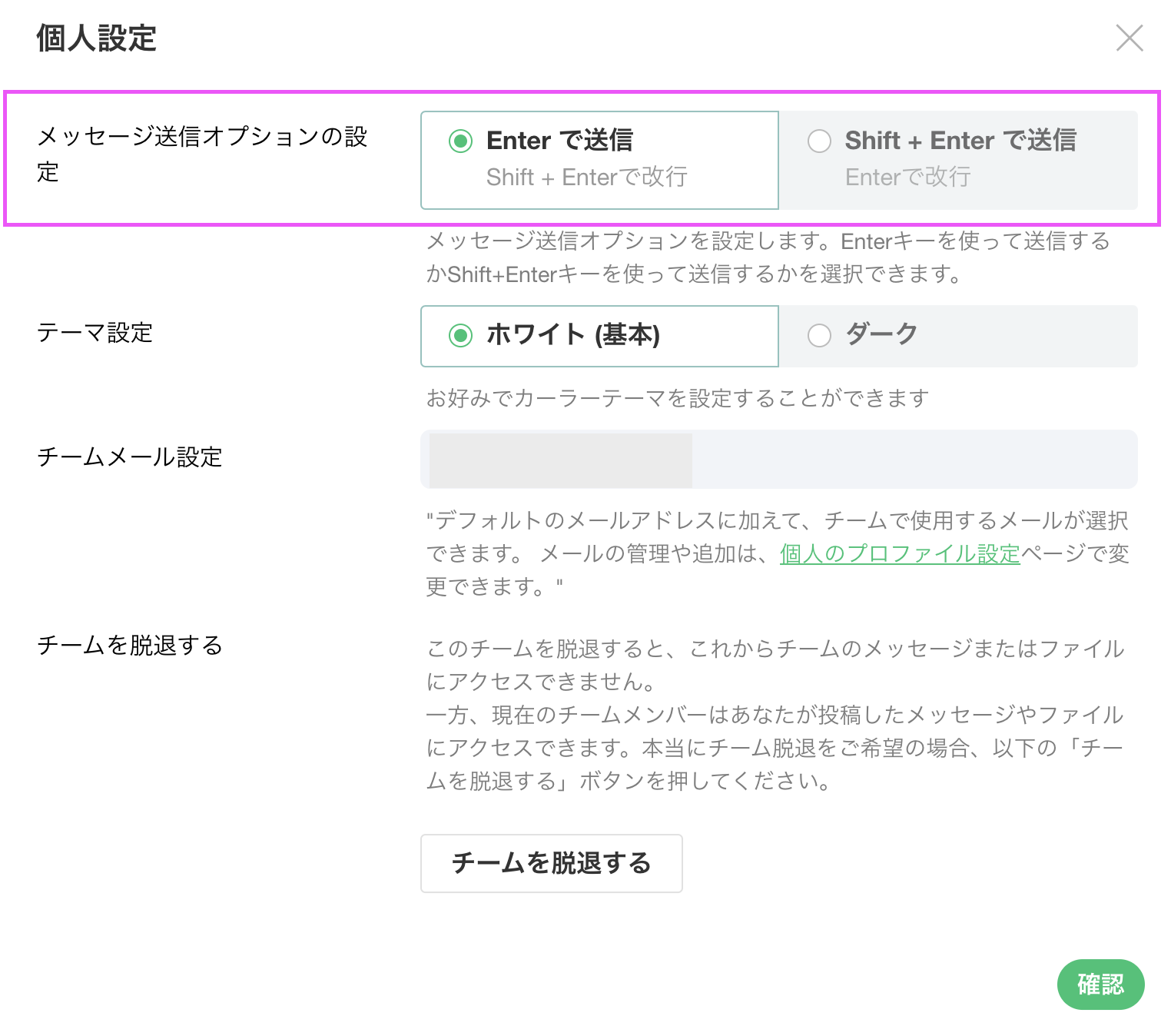Click the 'Enterで改行' subtext in the right option
The height and width of the screenshot is (1036, 1171).
(x=907, y=178)
